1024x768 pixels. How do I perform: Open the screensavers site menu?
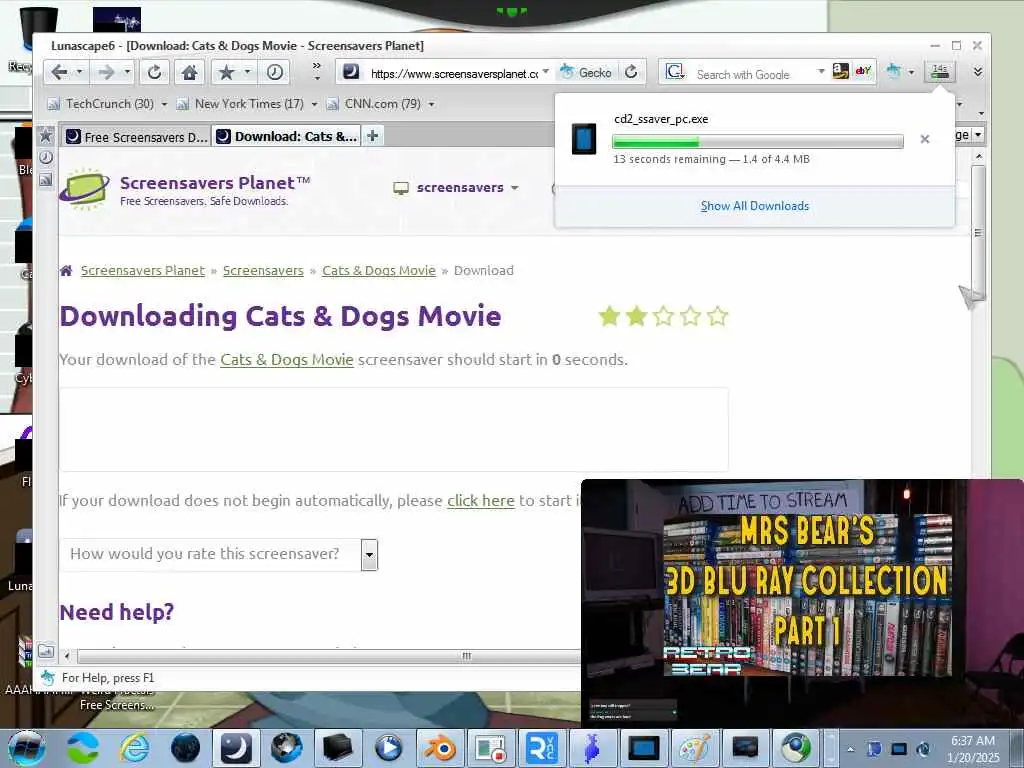point(456,188)
